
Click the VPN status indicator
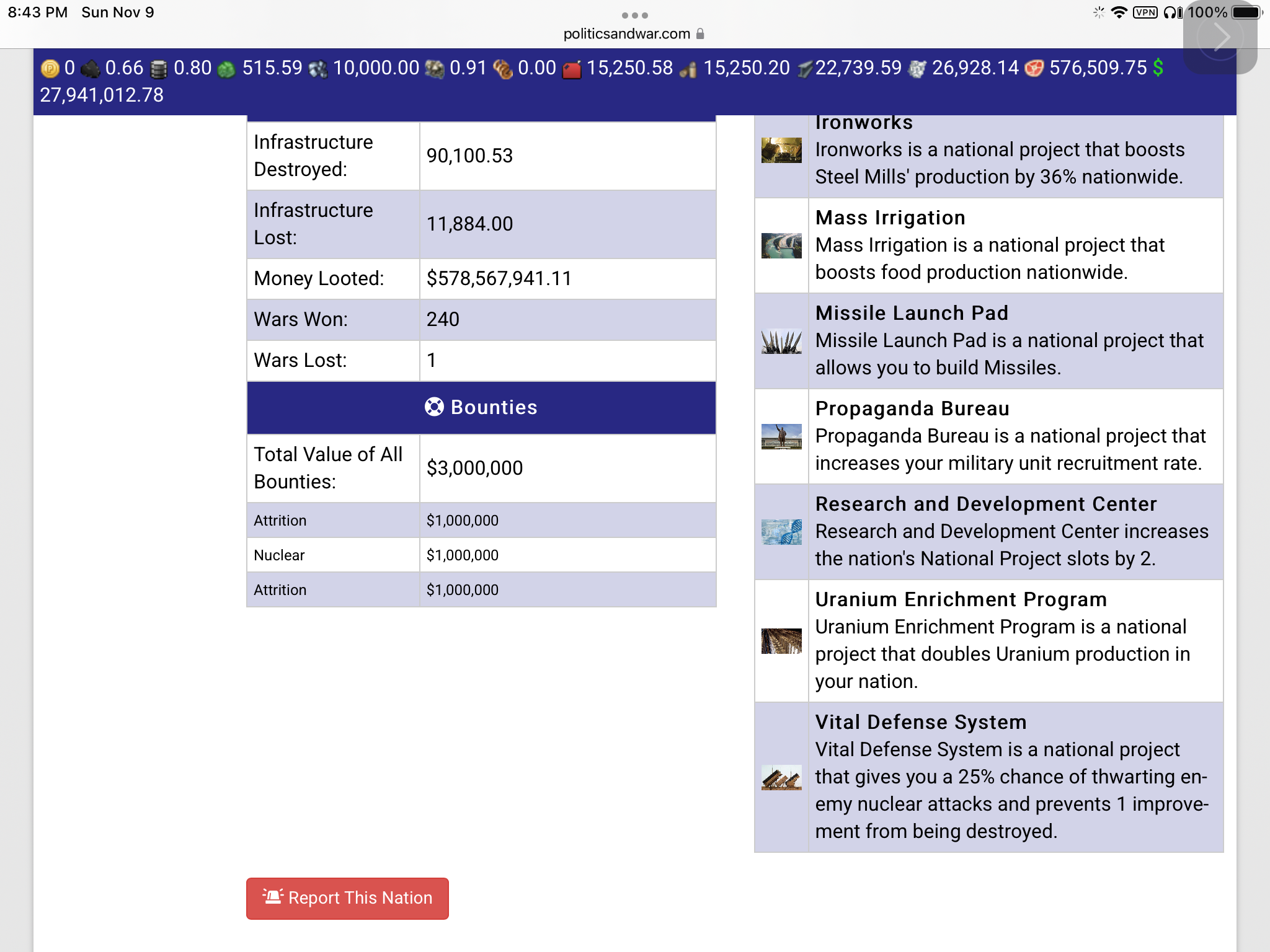pyautogui.click(x=1145, y=12)
